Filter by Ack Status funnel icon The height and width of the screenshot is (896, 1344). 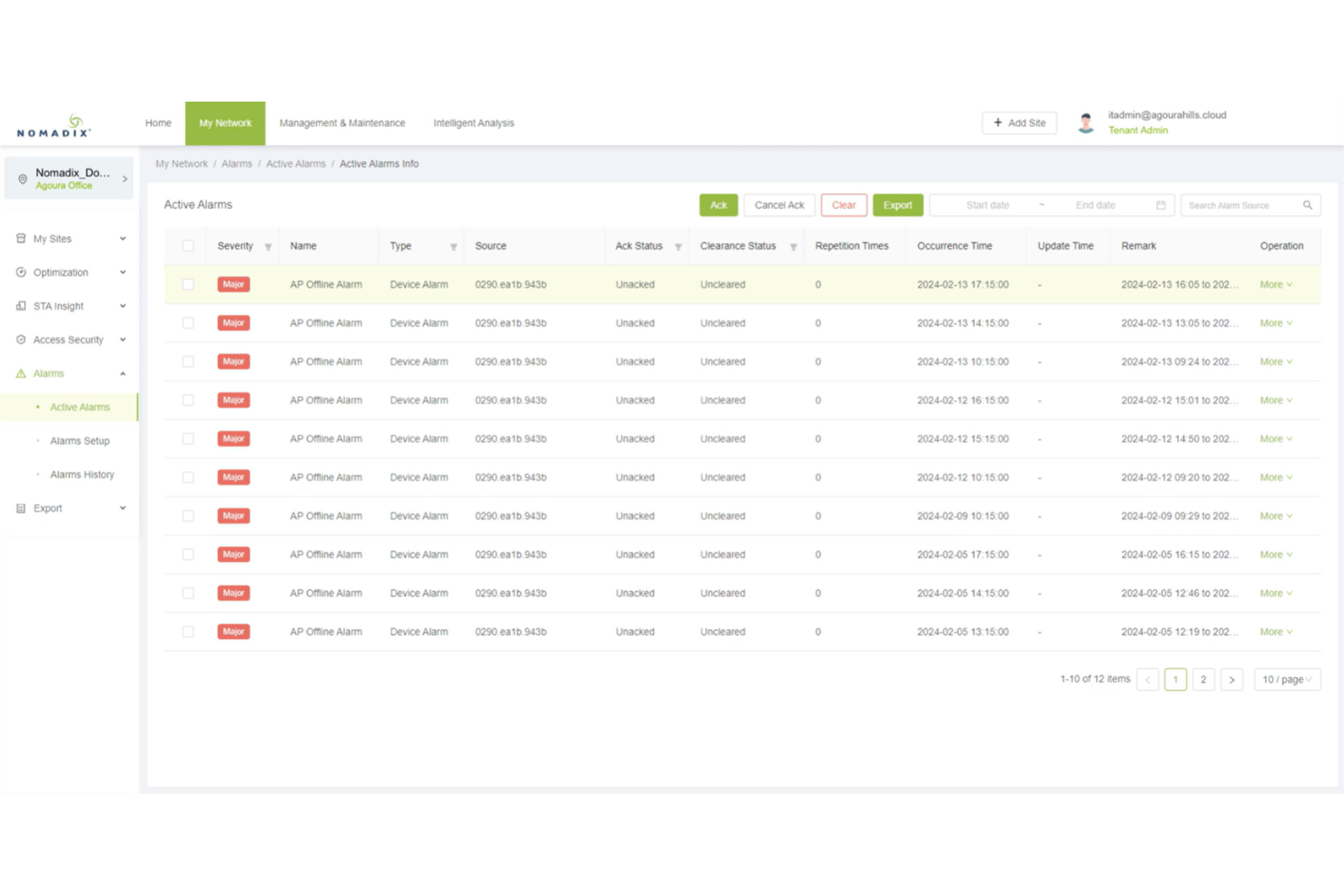[x=678, y=247]
